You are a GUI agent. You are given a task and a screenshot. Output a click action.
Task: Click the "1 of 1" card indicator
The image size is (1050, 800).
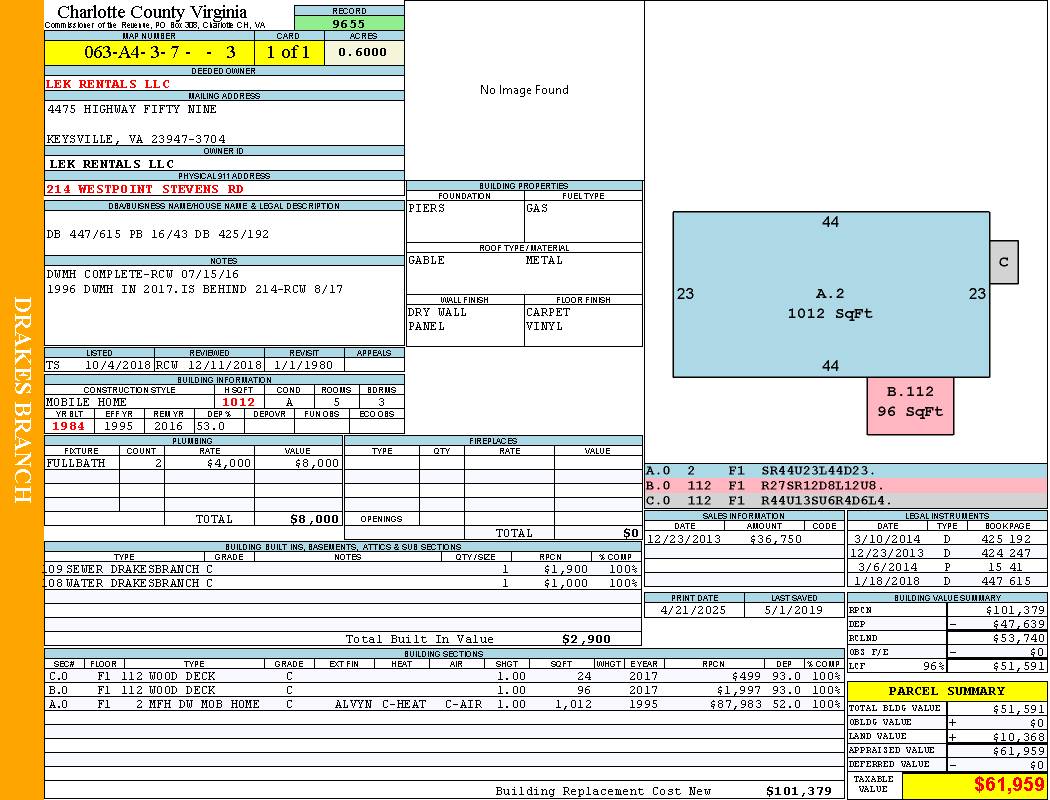click(289, 52)
